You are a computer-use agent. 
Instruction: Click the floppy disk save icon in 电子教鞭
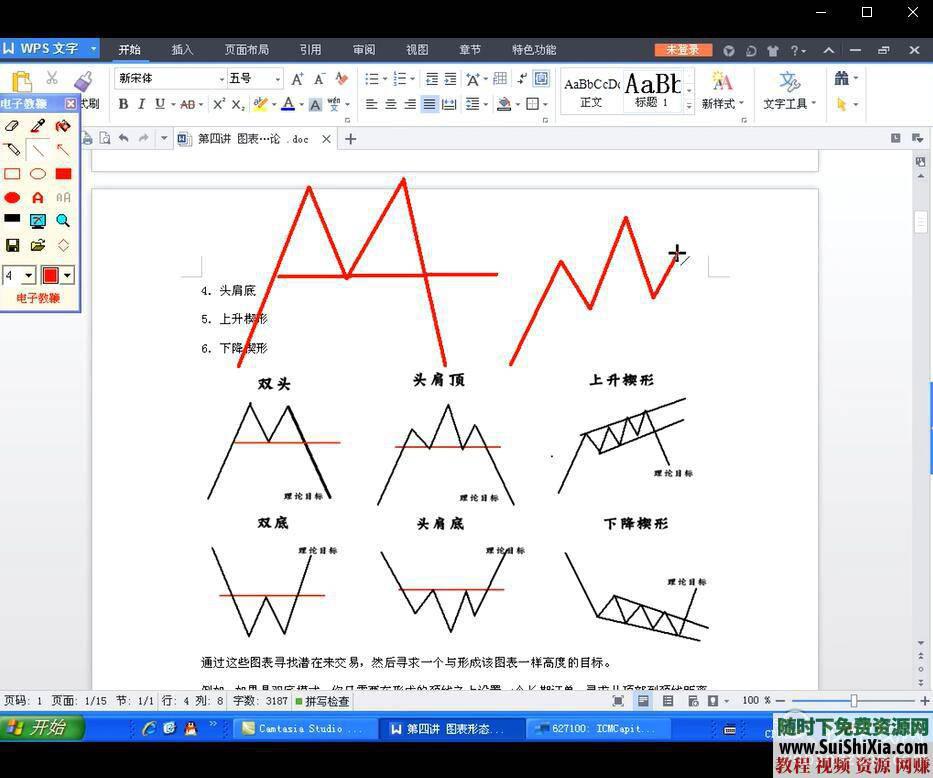[x=12, y=245]
